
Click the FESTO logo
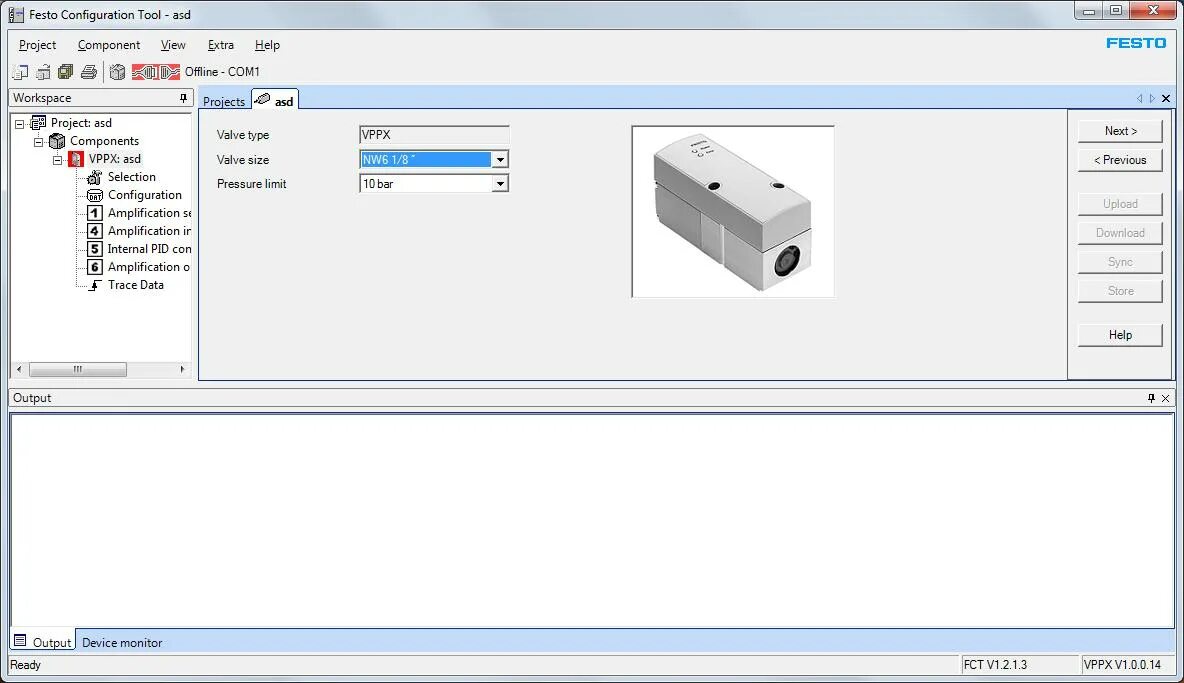pos(1136,43)
